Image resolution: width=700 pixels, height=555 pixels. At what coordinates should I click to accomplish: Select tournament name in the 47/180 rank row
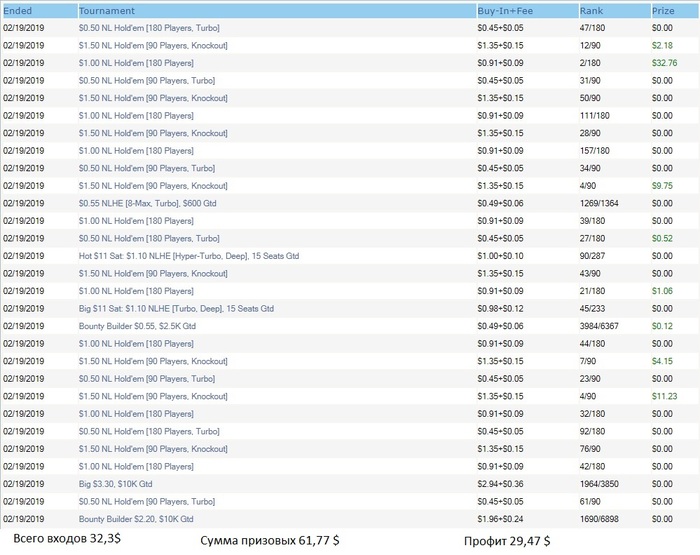[149, 28]
